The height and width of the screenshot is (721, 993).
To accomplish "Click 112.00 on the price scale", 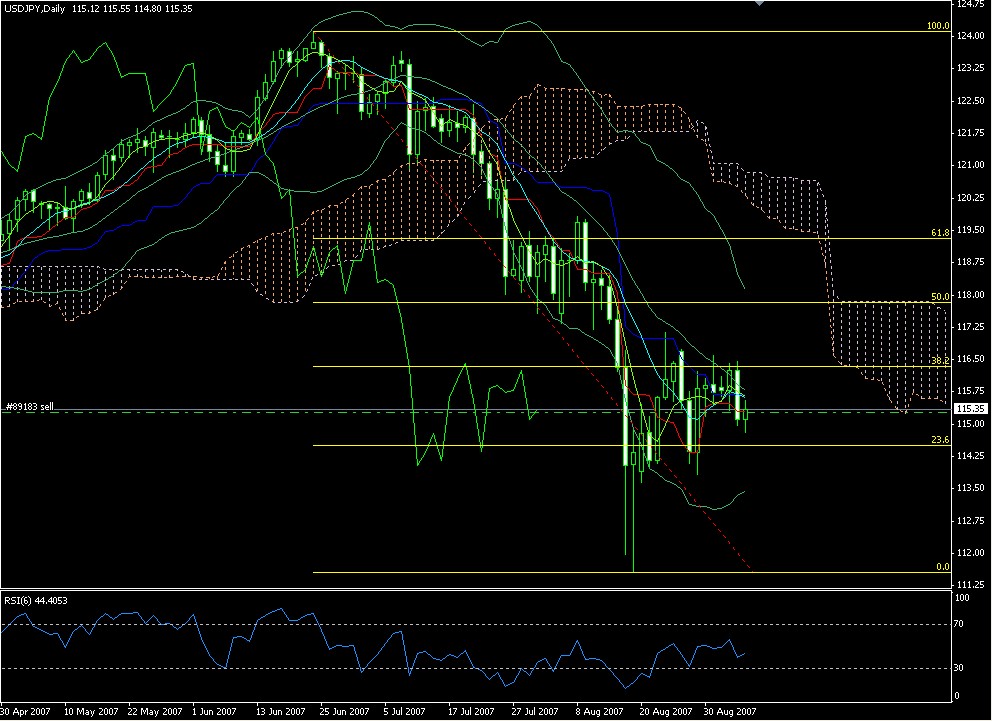I will pyautogui.click(x=970, y=552).
